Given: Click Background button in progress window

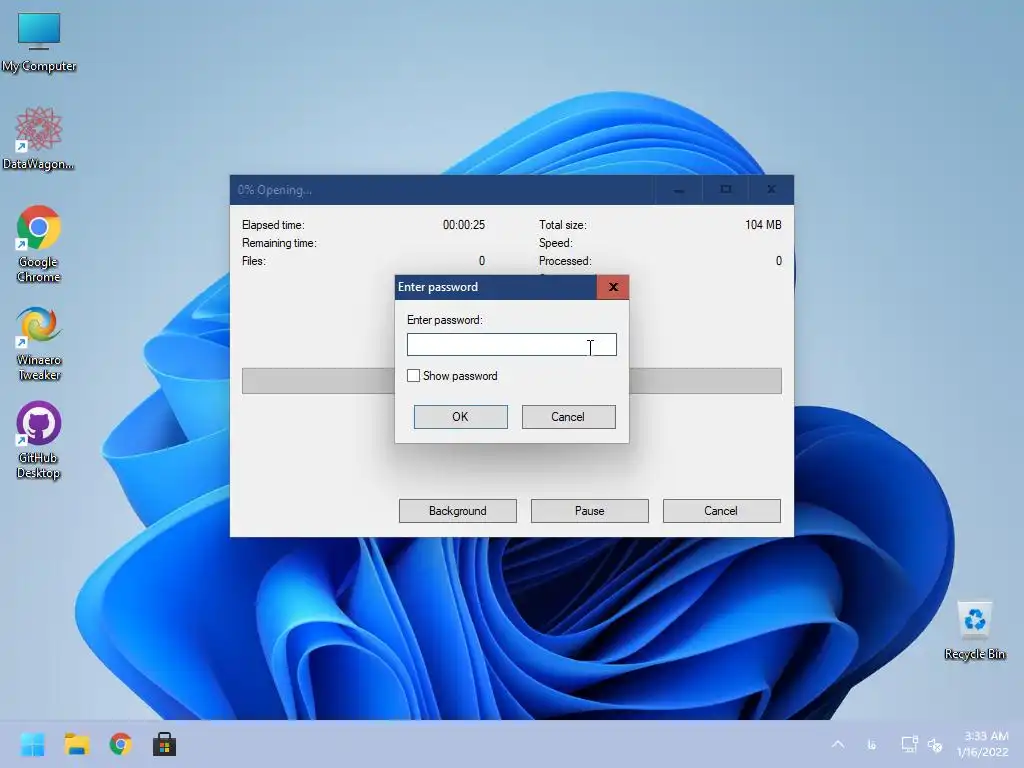Looking at the screenshot, I should point(457,511).
